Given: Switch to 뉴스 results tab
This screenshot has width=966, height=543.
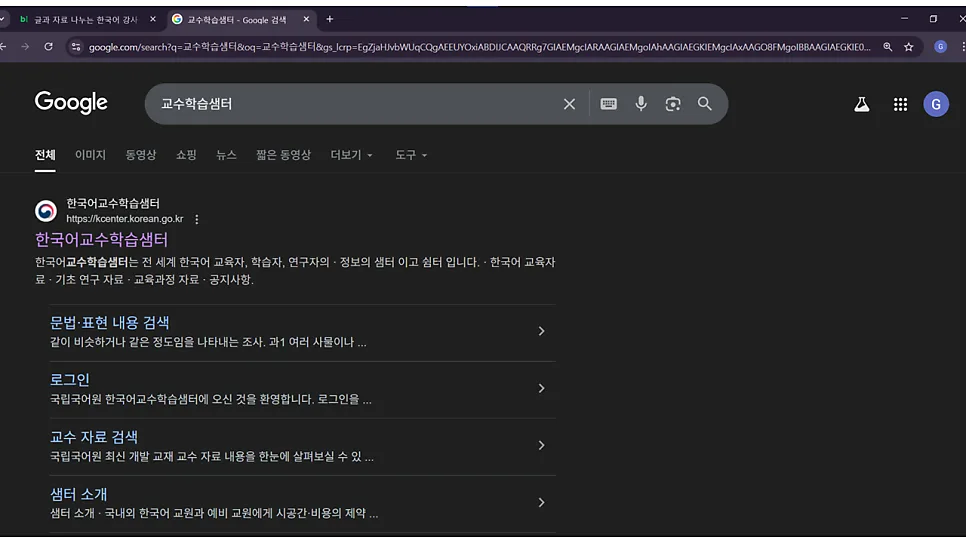Looking at the screenshot, I should point(226,155).
